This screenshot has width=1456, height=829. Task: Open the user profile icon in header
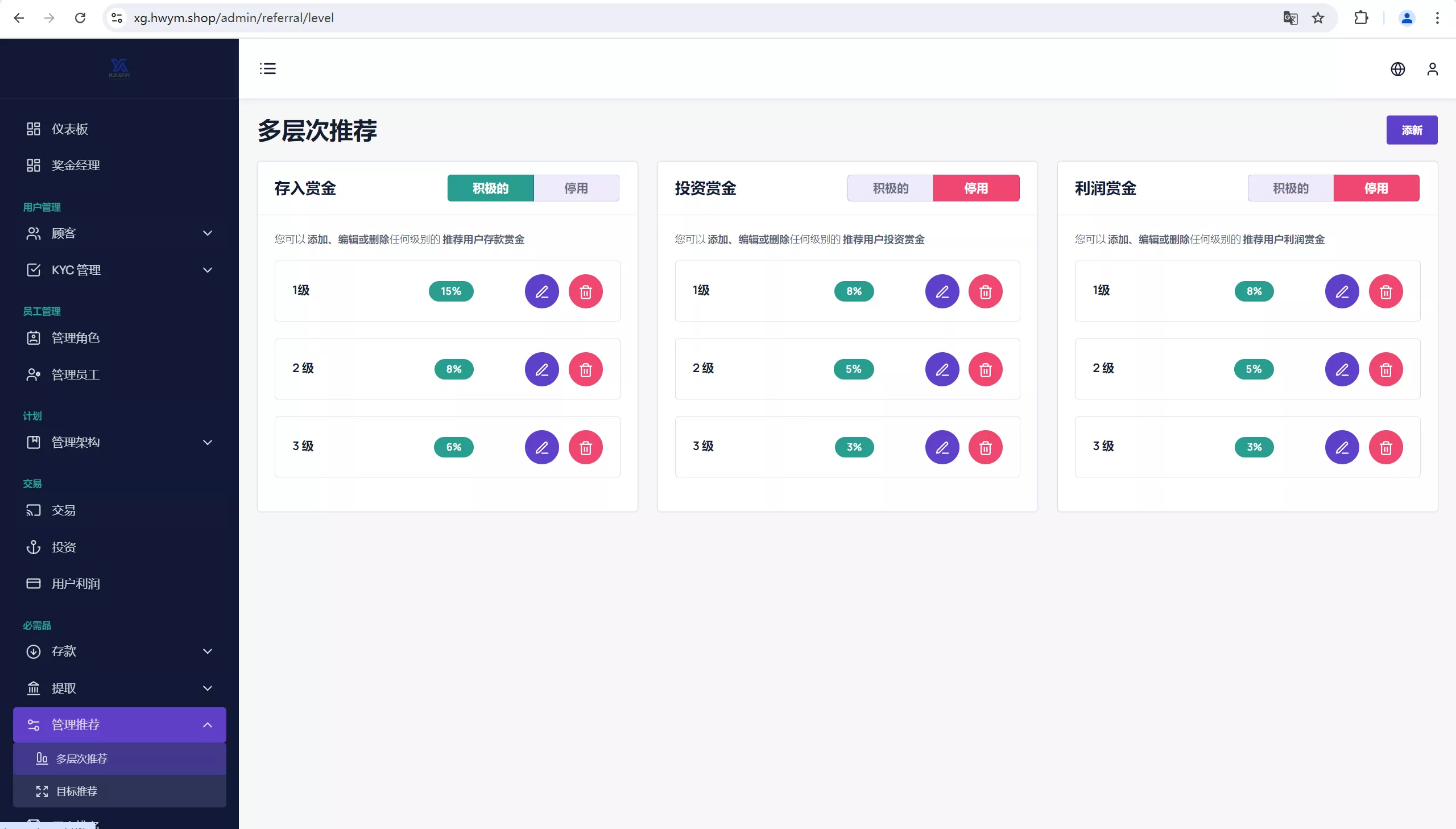tap(1433, 69)
